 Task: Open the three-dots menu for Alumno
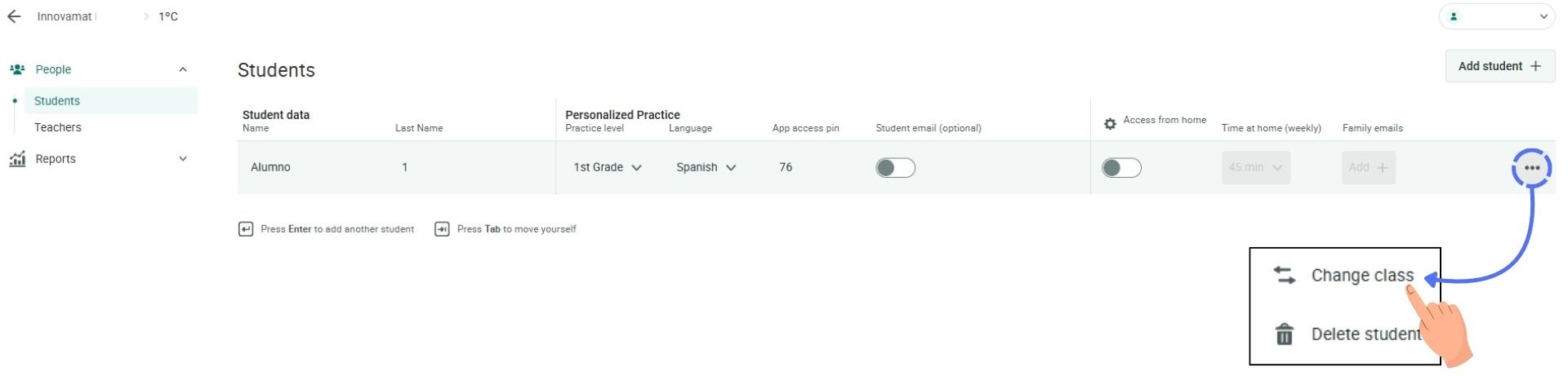[1531, 168]
